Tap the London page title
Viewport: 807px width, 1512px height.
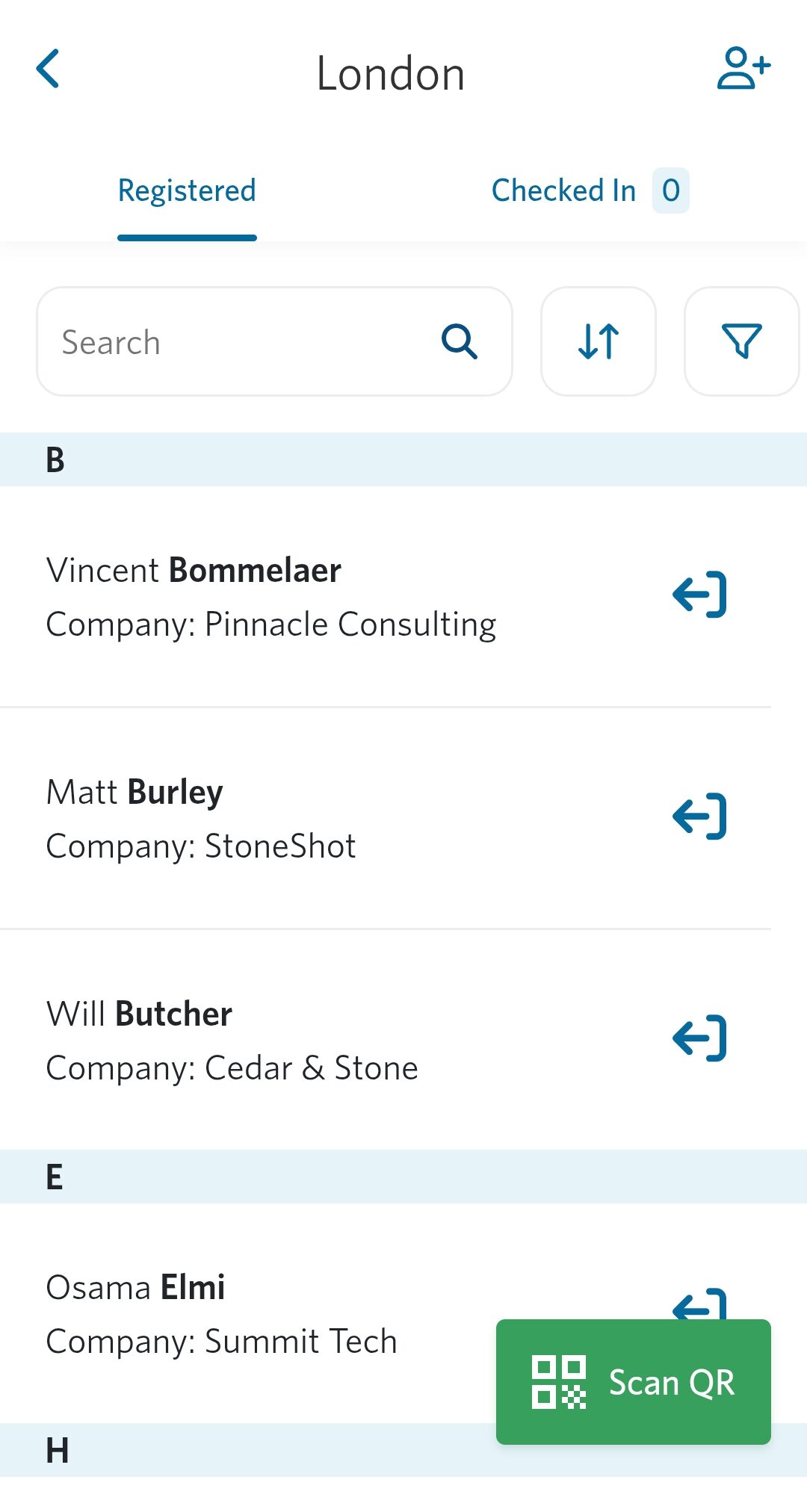coord(390,74)
